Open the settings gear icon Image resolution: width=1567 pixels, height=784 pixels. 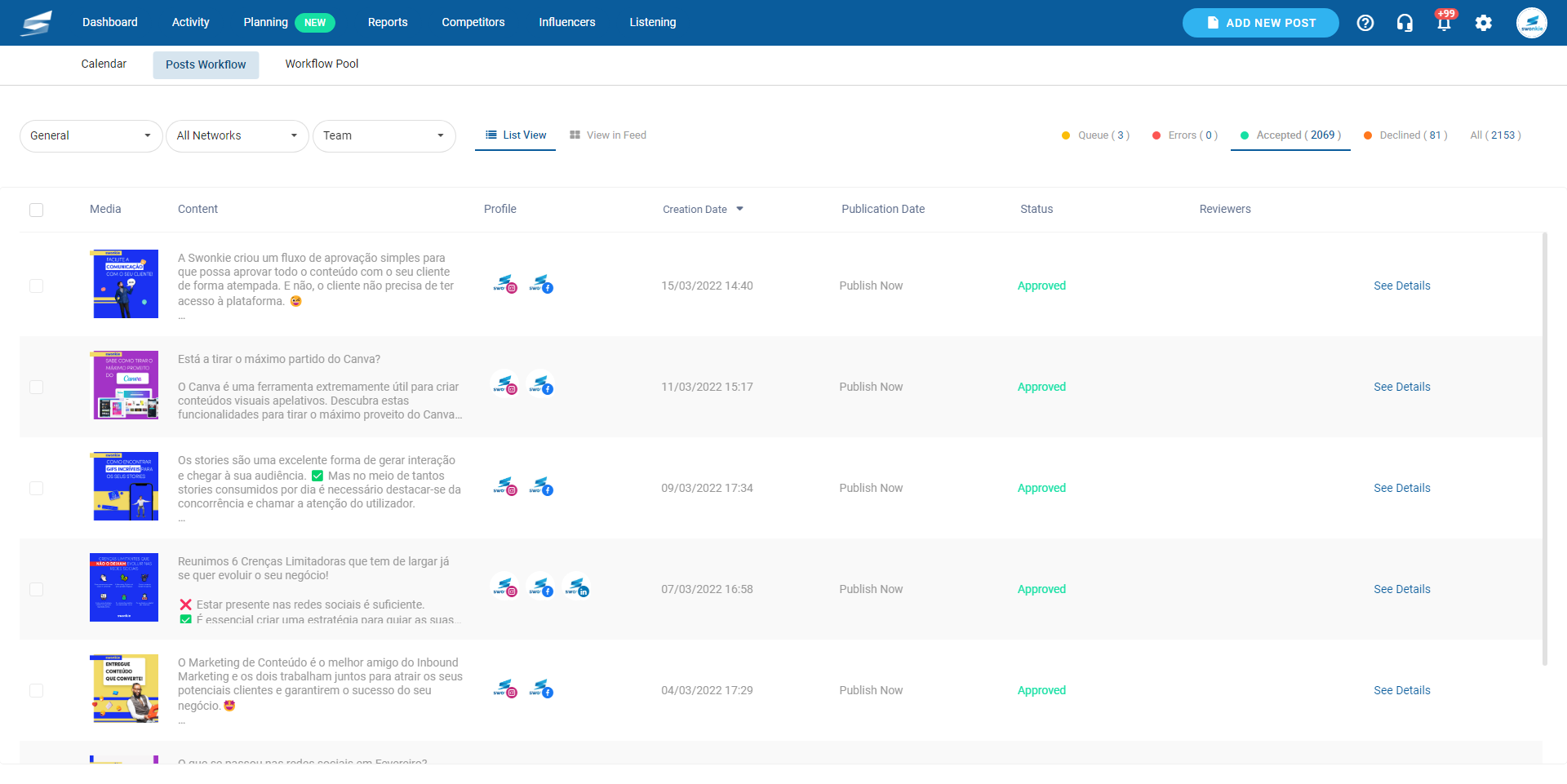[x=1484, y=23]
